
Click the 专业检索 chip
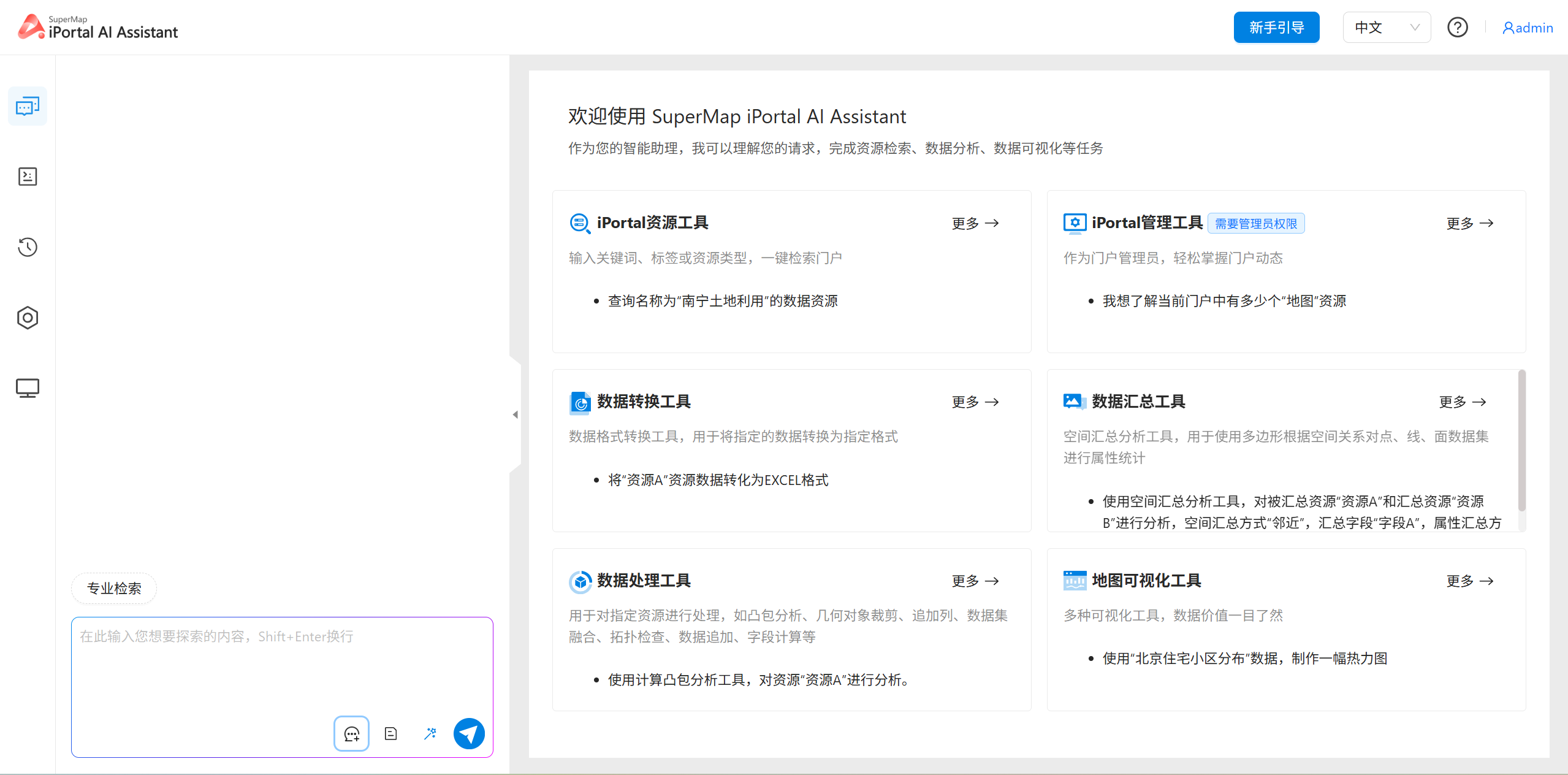point(114,589)
